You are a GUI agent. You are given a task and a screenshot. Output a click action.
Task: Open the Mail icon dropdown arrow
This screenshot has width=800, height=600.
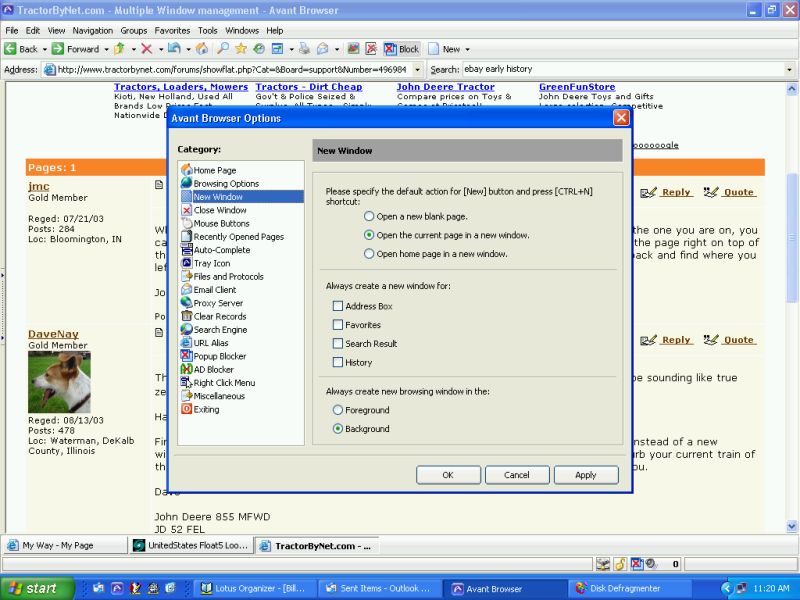coord(337,49)
